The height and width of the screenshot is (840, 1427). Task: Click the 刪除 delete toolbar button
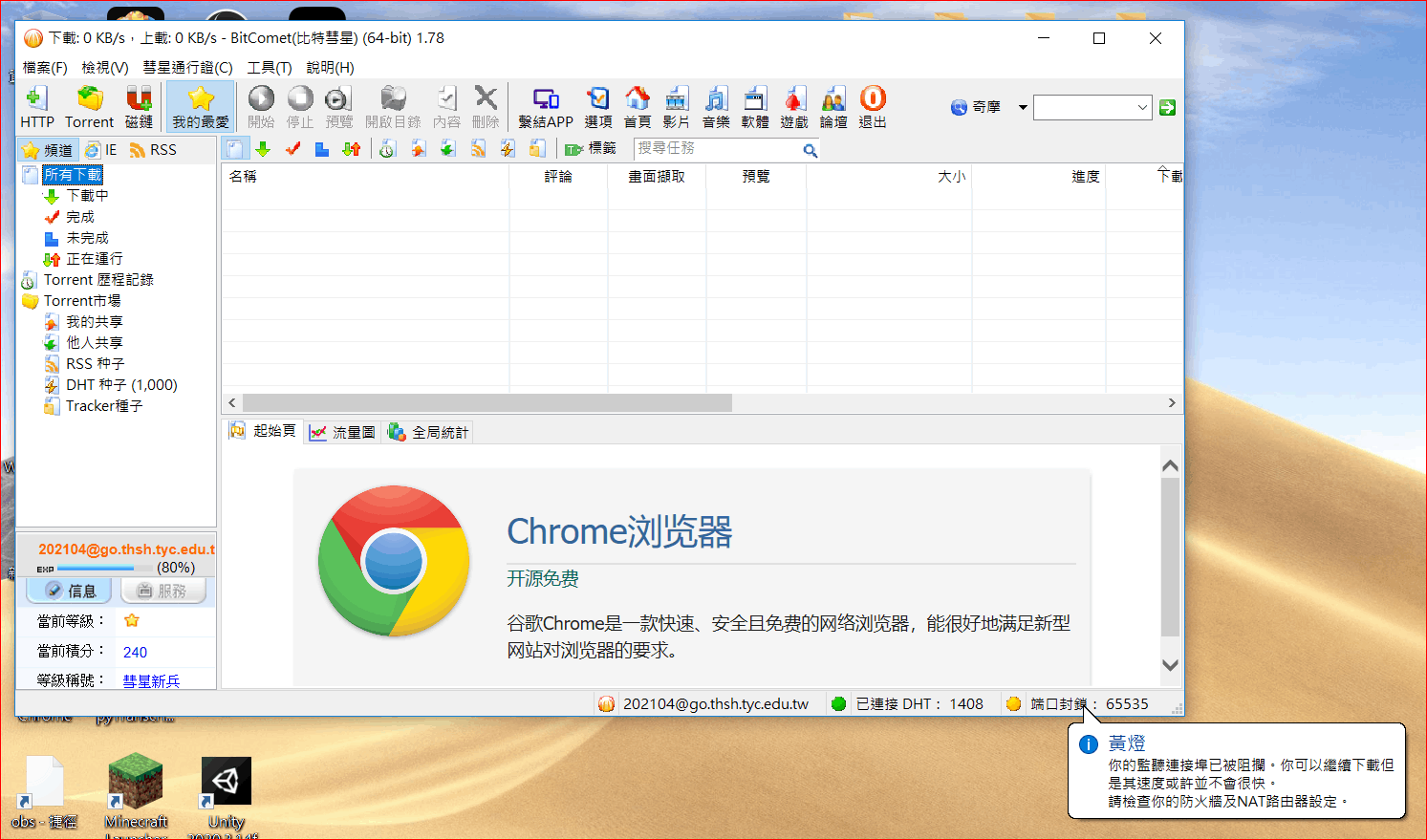point(486,107)
